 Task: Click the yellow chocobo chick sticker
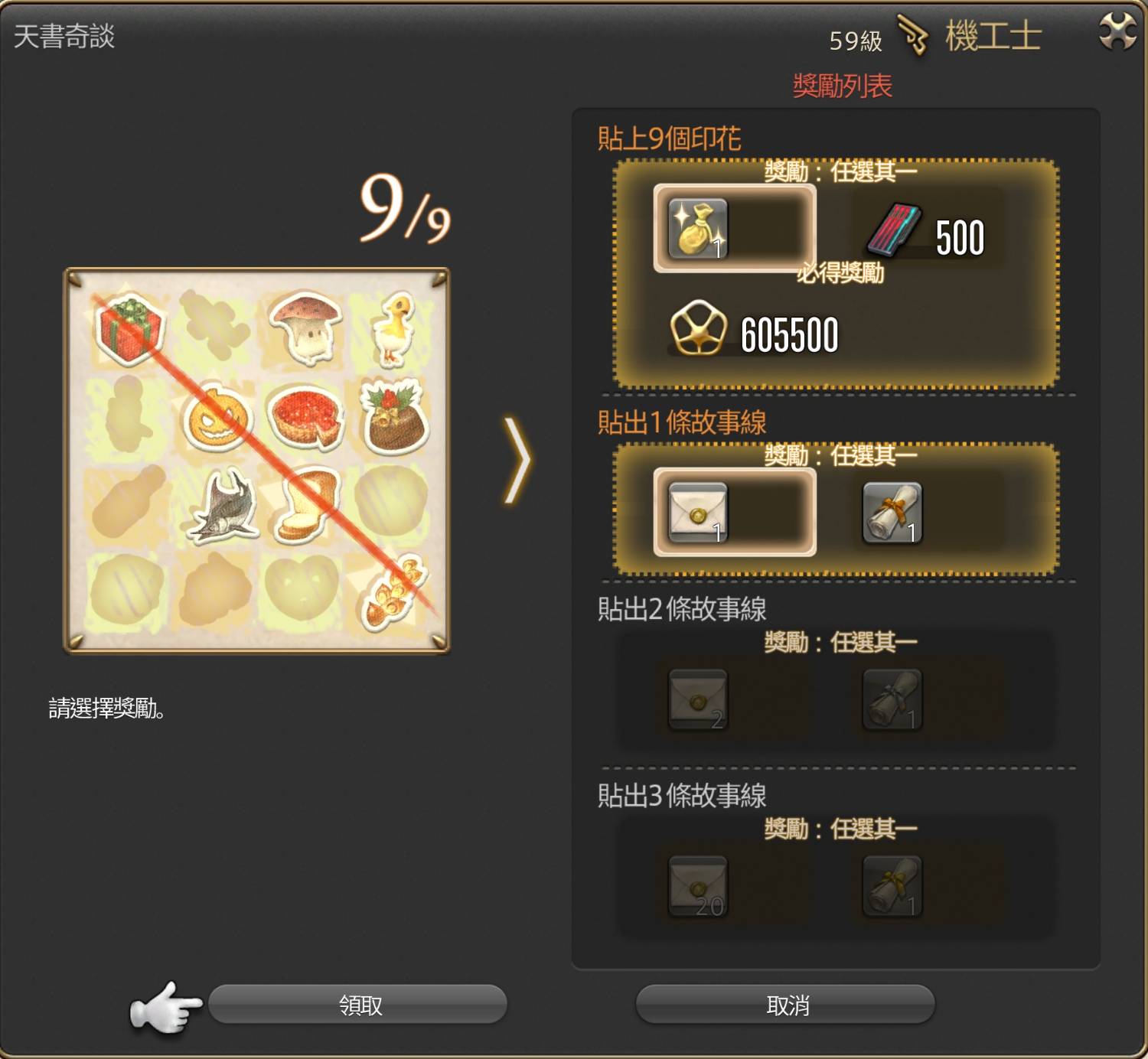pos(393,327)
